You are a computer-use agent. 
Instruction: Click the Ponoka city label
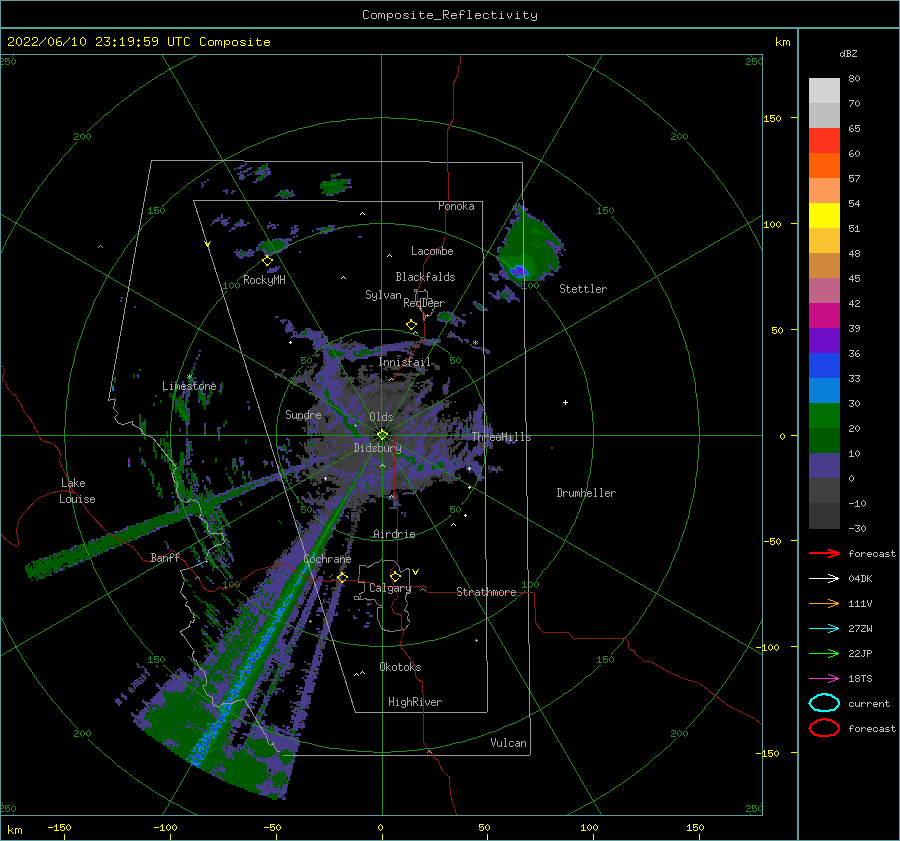point(456,206)
